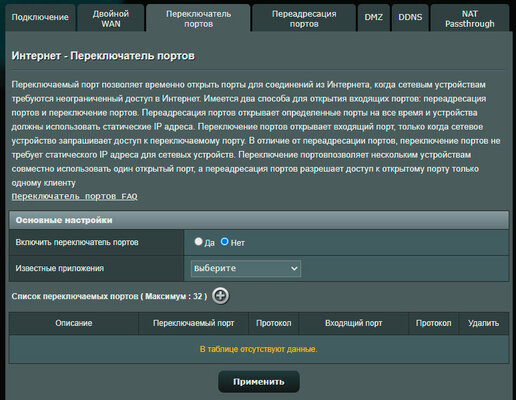Click the Входящий порт column header
Image resolution: width=516 pixels, height=400 pixels.
[354, 323]
